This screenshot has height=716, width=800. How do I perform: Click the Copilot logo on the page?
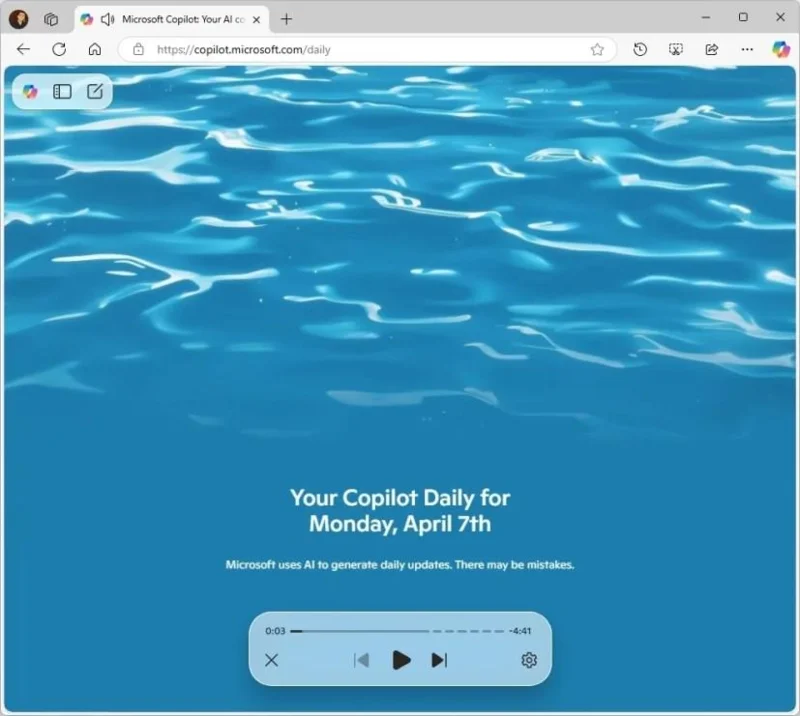pos(30,91)
